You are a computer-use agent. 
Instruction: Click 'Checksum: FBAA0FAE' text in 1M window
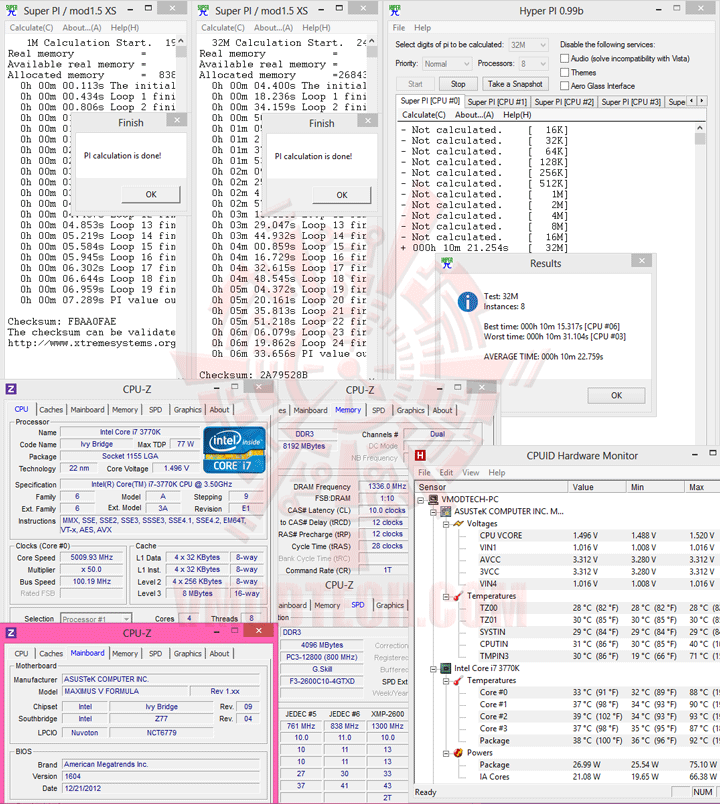tap(62, 321)
